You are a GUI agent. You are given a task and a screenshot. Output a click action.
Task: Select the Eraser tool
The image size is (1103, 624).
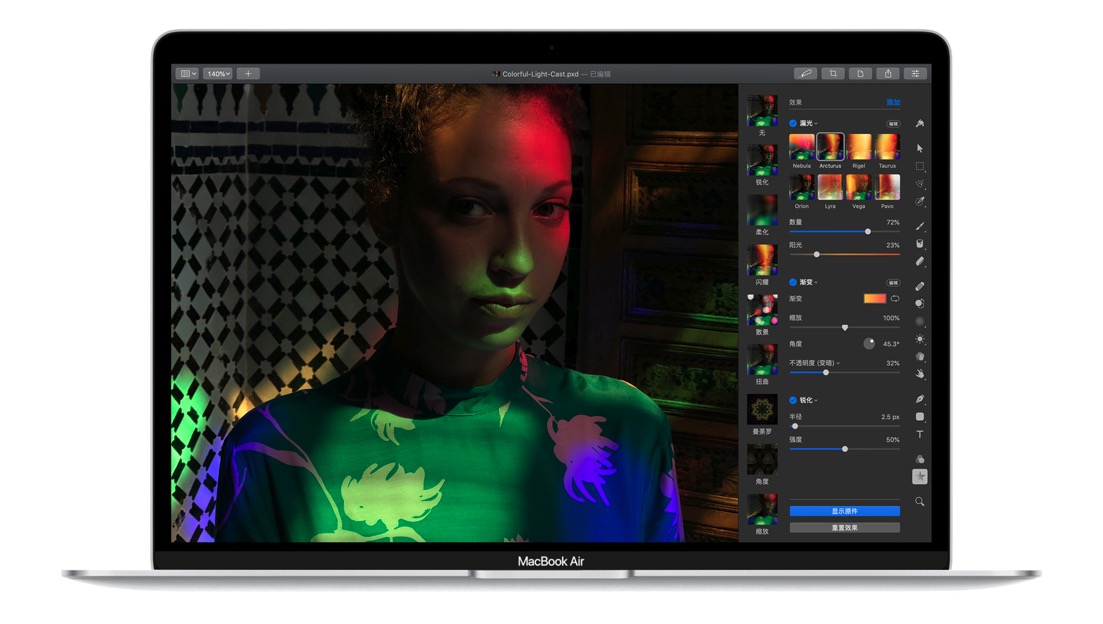click(920, 261)
